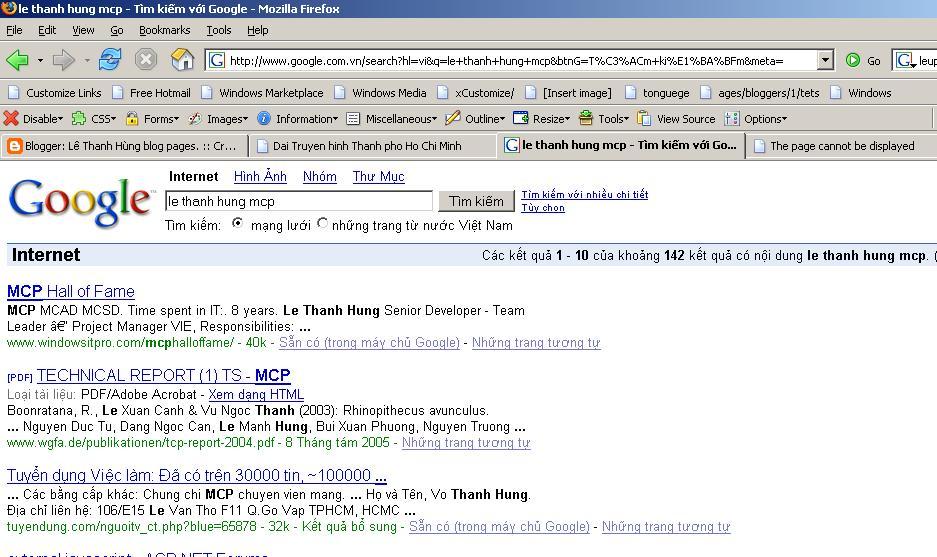Click the green Back arrow button

click(17, 60)
